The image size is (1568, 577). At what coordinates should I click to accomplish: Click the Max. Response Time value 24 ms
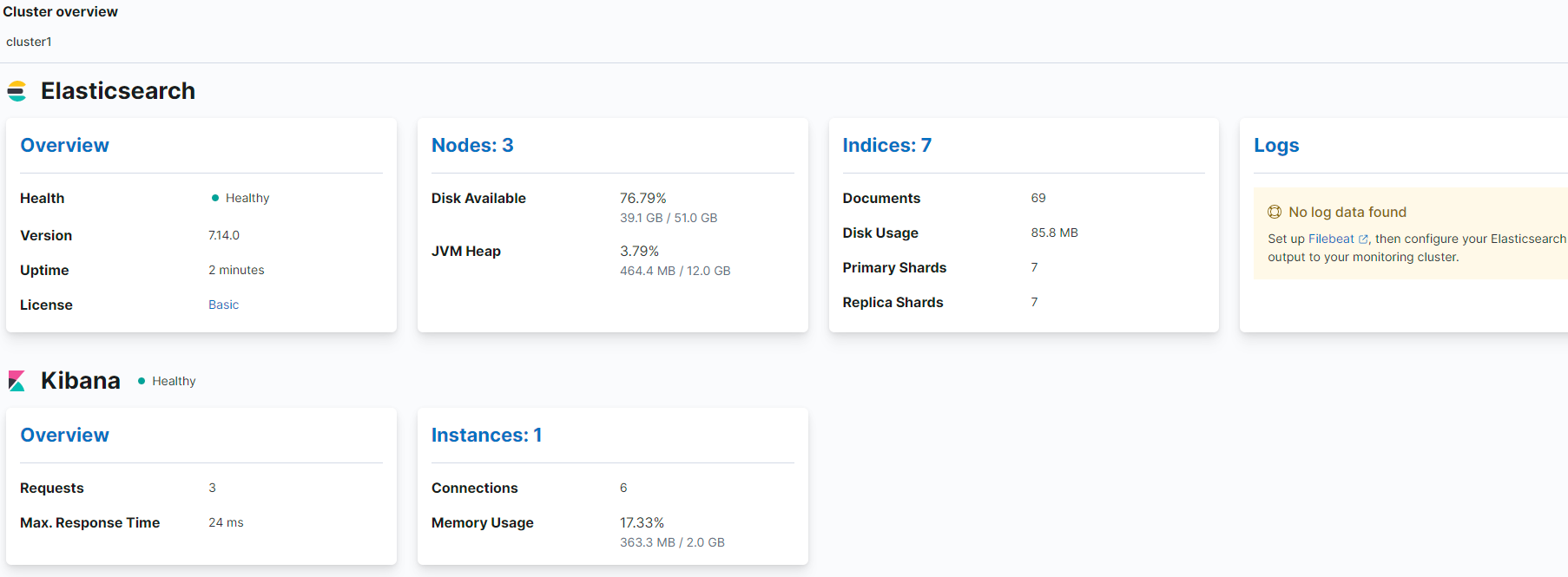click(226, 522)
